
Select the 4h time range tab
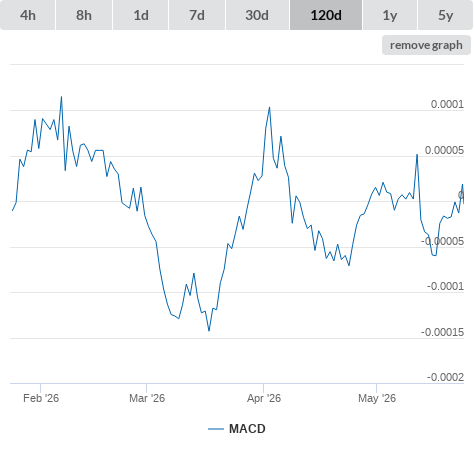pos(28,15)
